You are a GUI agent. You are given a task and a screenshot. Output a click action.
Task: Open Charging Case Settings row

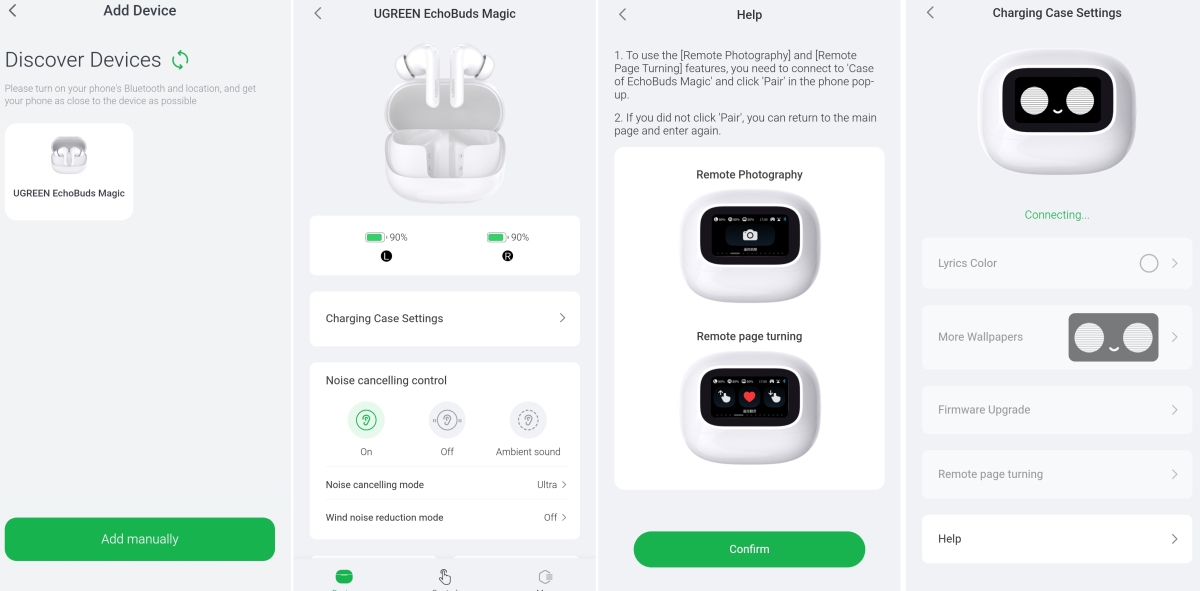445,318
